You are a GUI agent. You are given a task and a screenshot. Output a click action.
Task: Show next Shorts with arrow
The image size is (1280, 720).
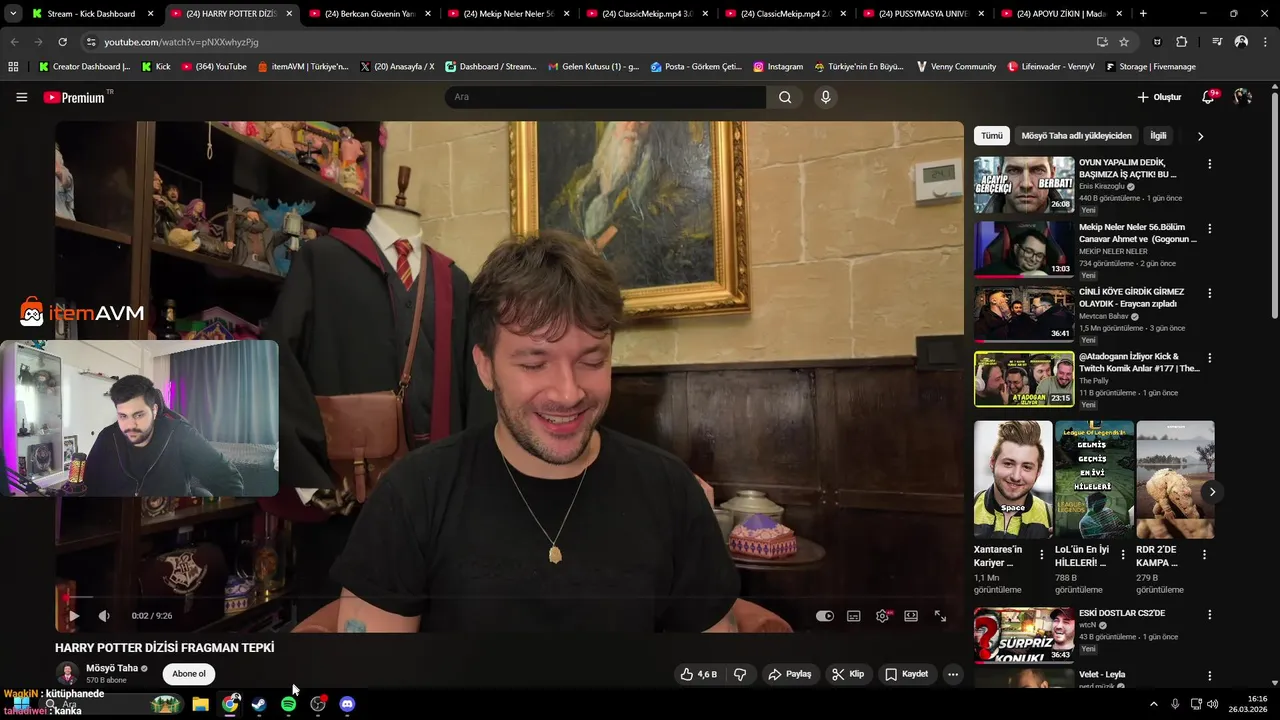coord(1212,492)
